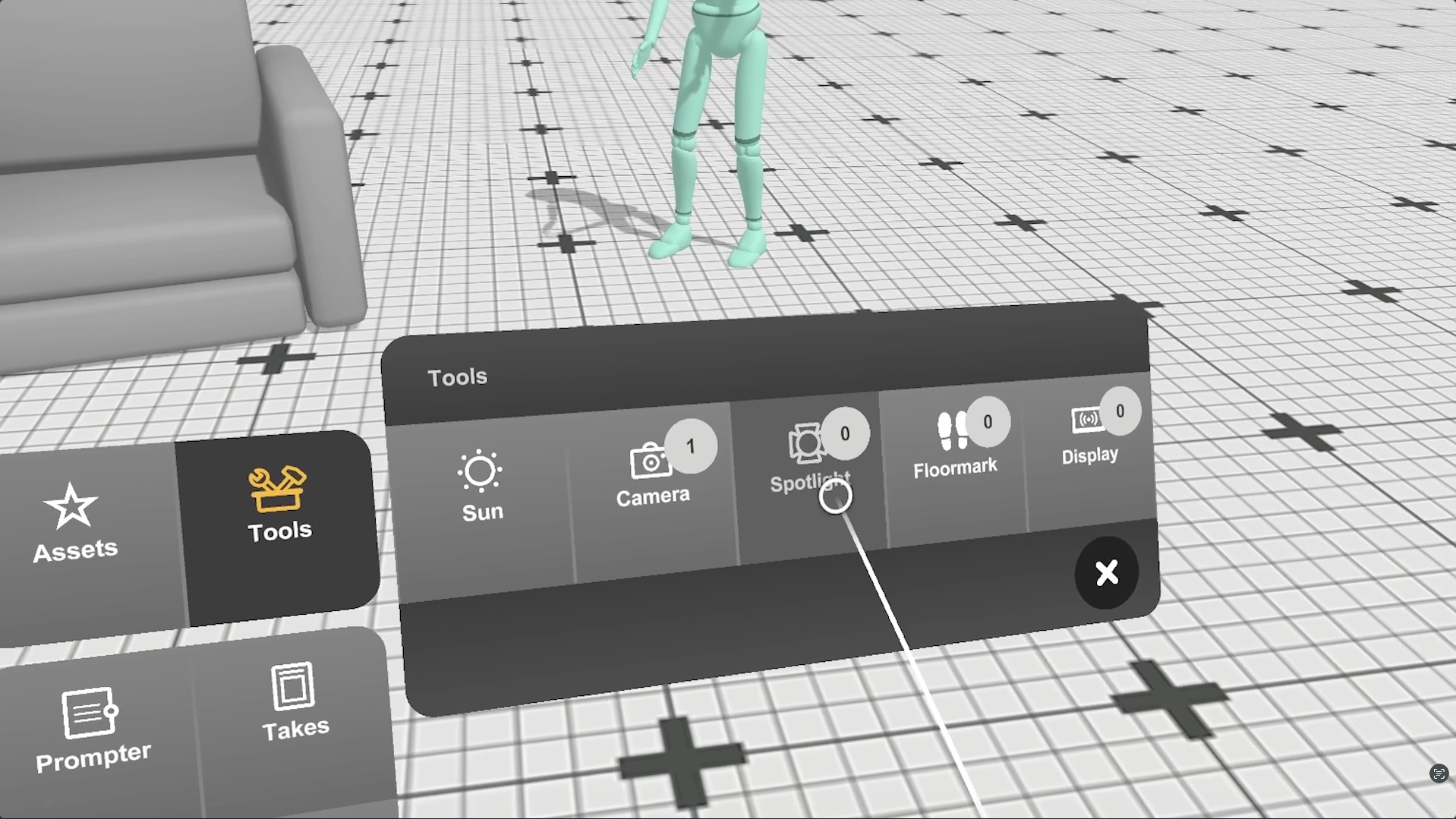Click the Floormark count badge
Viewport: 1456px width, 819px height.
pos(988,421)
